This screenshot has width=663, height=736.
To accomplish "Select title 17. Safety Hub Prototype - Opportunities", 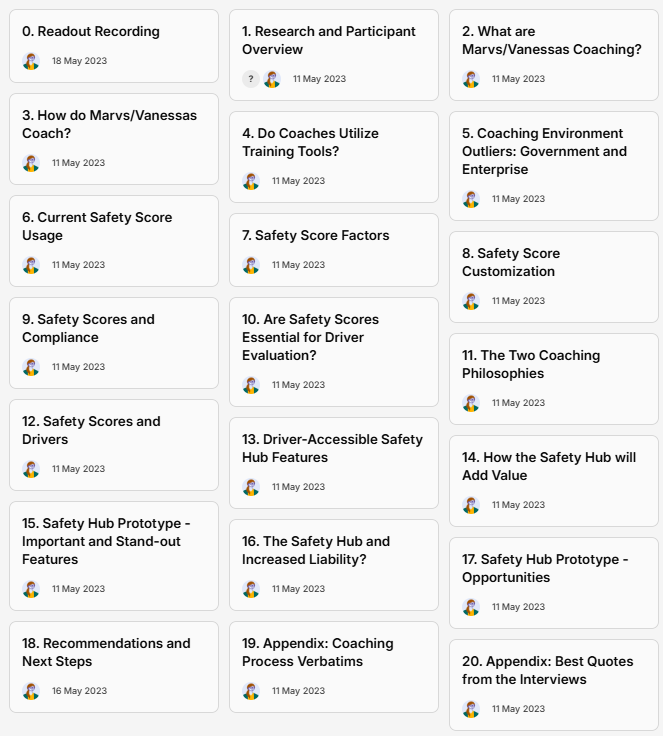I will [x=545, y=568].
